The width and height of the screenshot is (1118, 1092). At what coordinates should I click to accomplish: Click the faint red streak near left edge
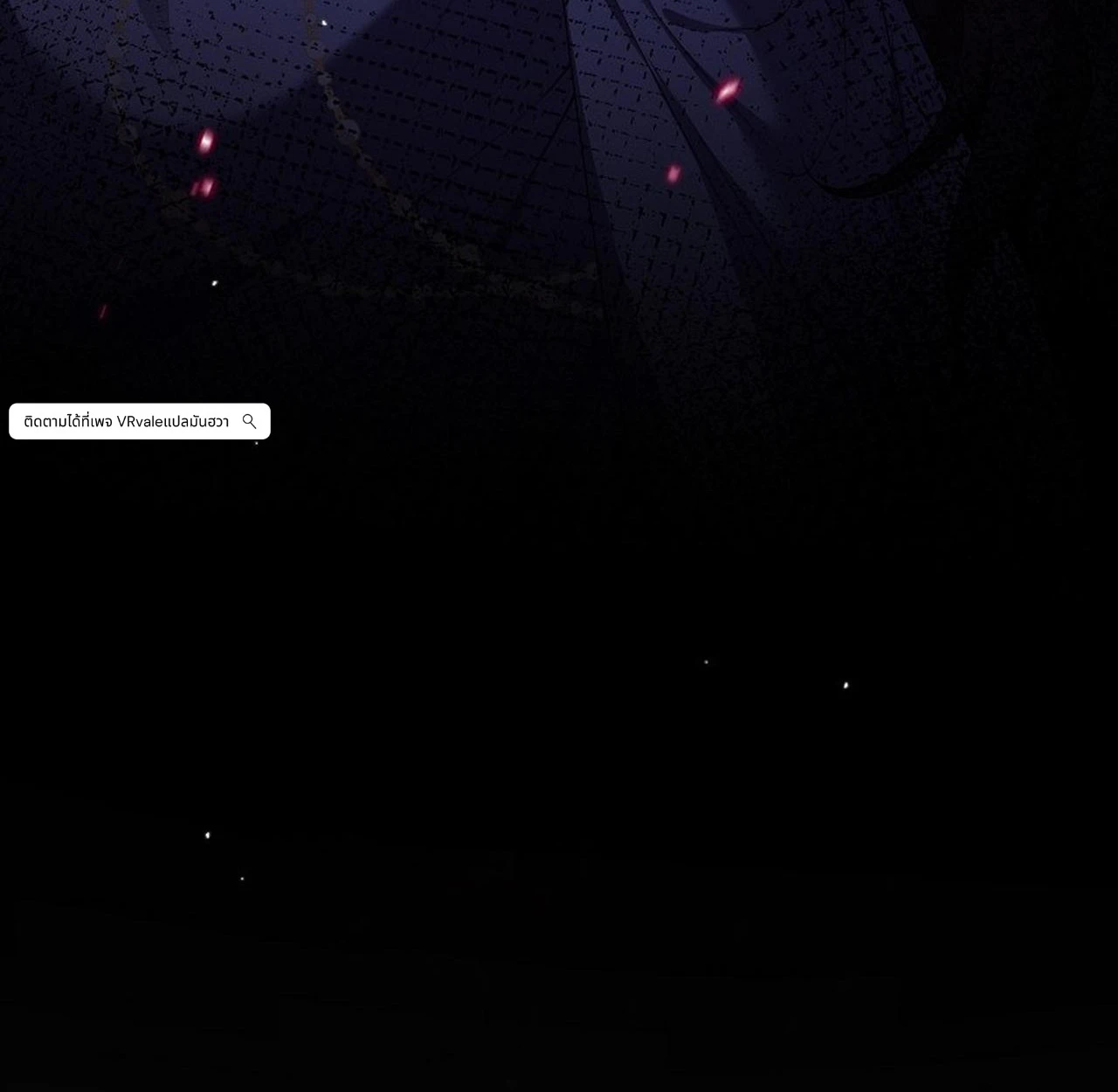coord(103,312)
